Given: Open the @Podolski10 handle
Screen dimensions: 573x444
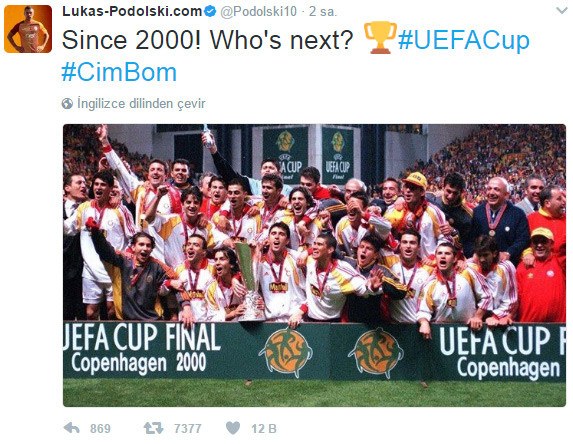Looking at the screenshot, I should [x=259, y=12].
